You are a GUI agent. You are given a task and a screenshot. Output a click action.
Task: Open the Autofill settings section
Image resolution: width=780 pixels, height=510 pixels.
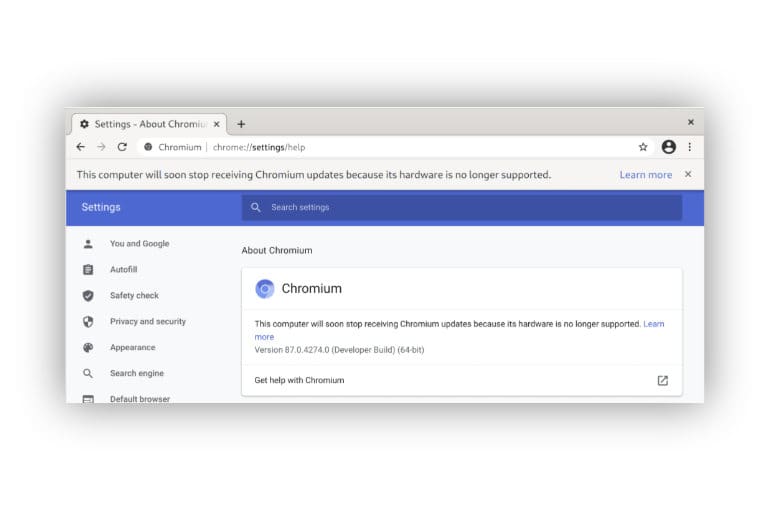point(123,269)
